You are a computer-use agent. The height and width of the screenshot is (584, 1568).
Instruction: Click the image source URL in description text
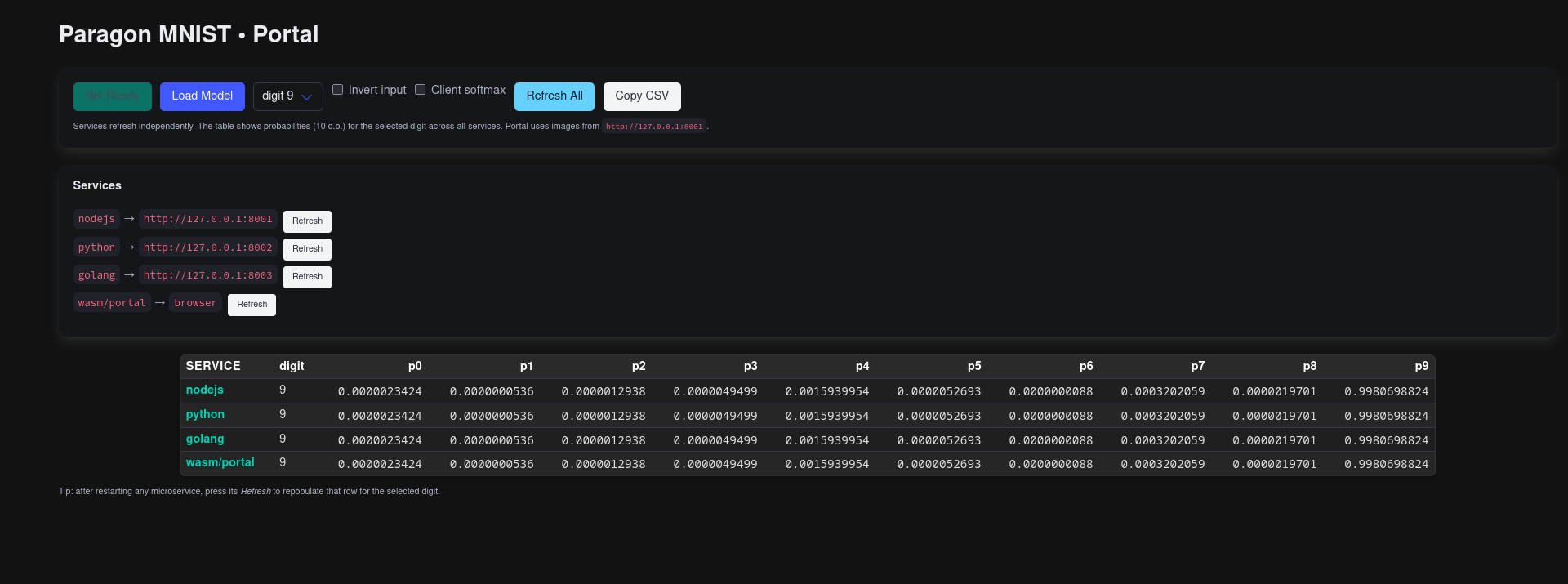(654, 127)
